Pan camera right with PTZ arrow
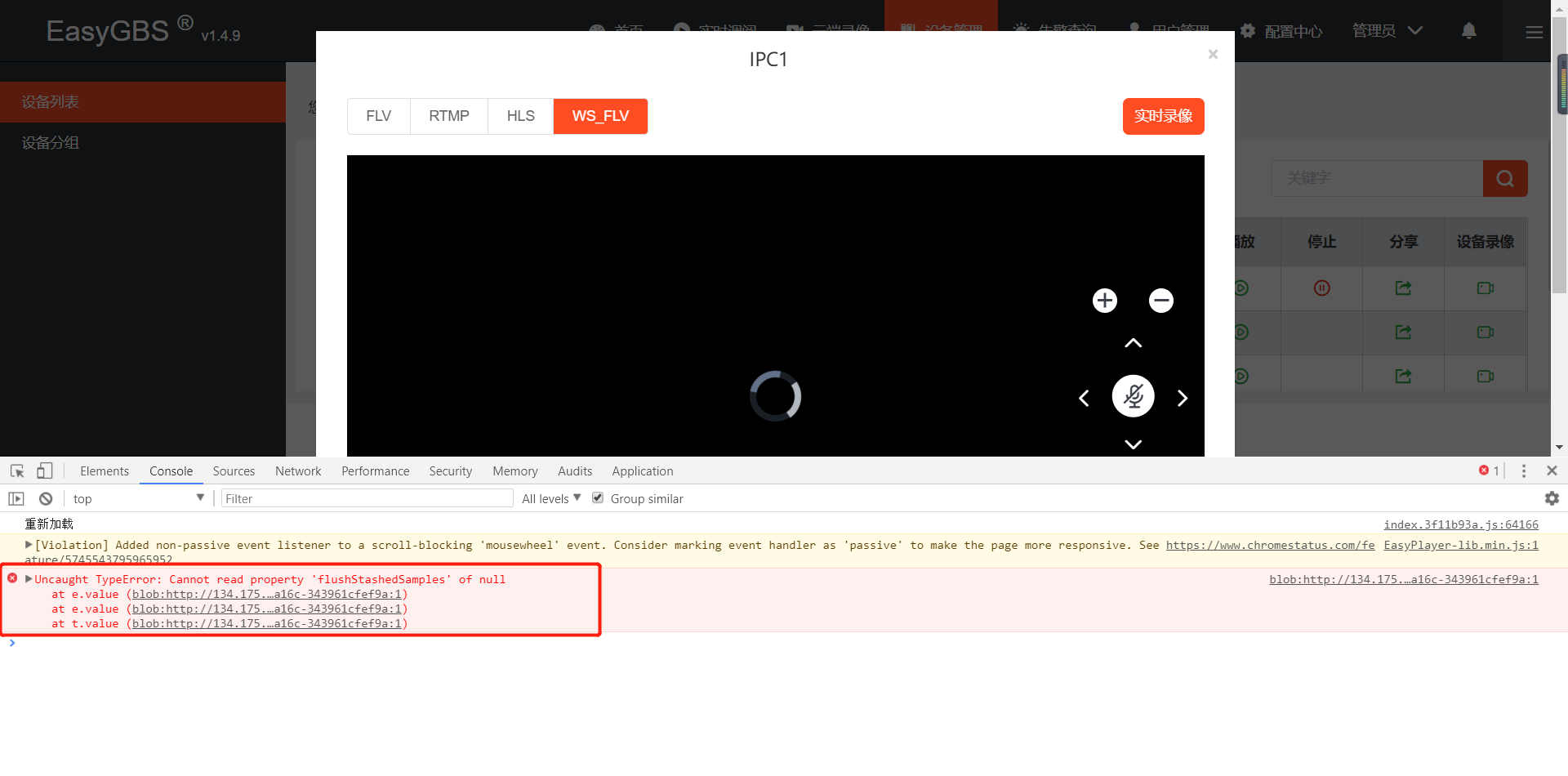The image size is (1568, 776). tap(1182, 398)
